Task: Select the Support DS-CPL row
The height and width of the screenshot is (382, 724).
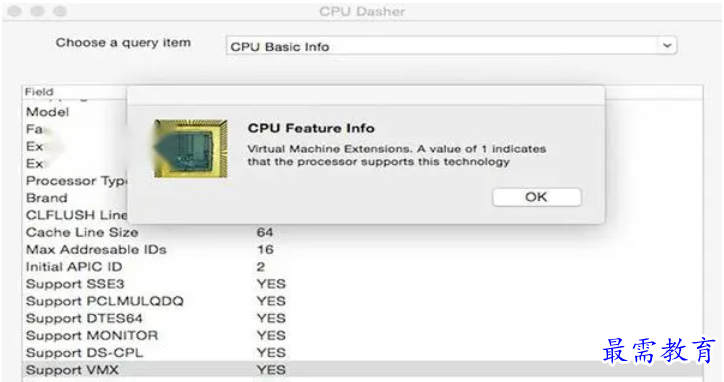Action: coord(362,352)
